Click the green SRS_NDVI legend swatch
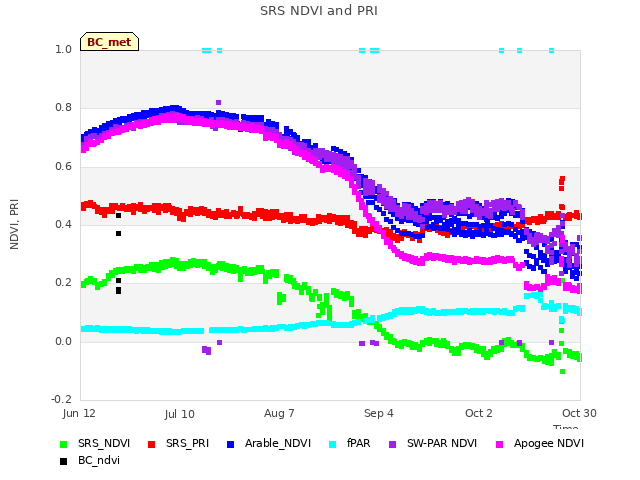The width and height of the screenshot is (640, 480). pos(63,444)
